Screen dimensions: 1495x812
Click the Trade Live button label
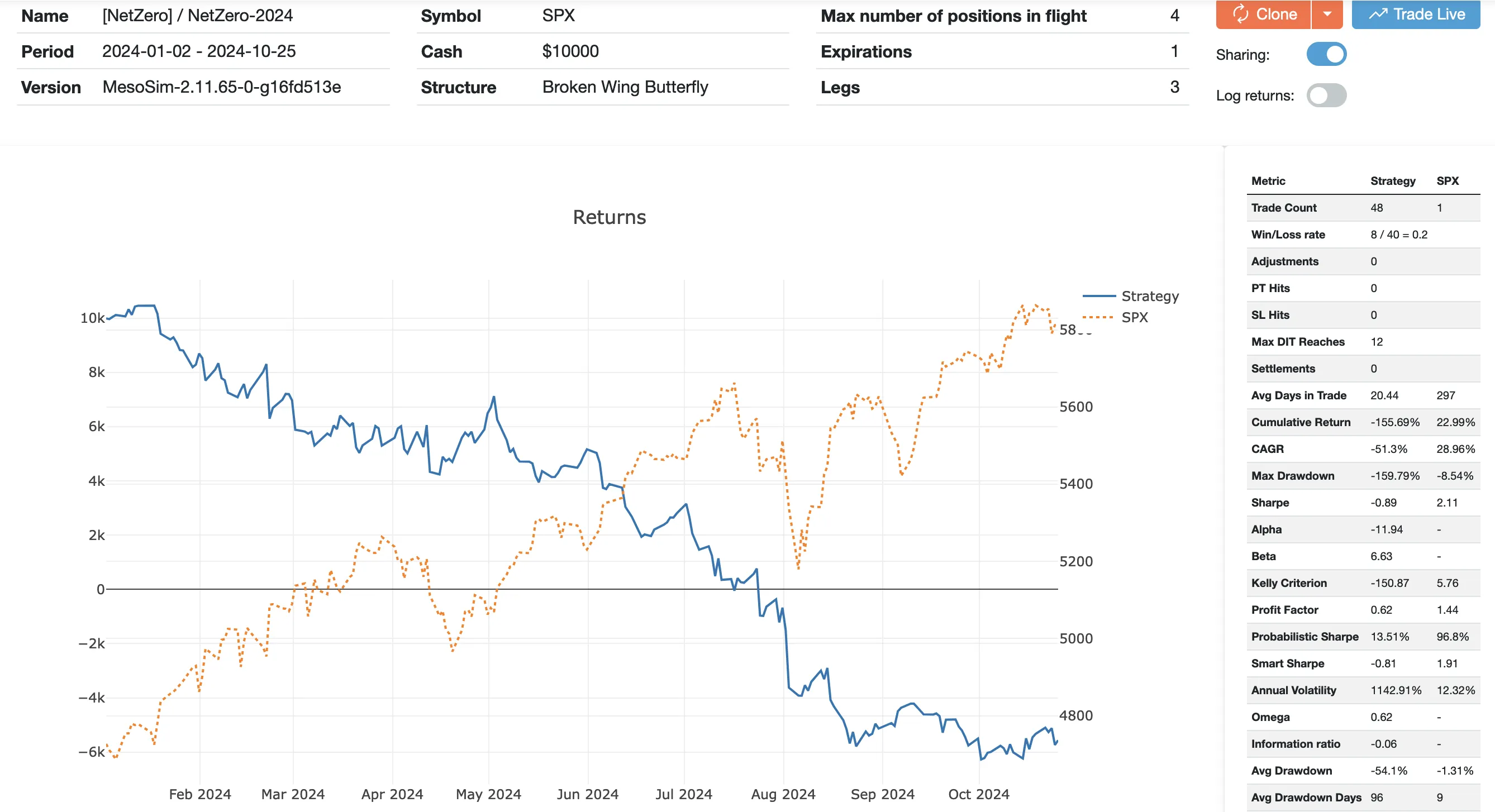1429,14
